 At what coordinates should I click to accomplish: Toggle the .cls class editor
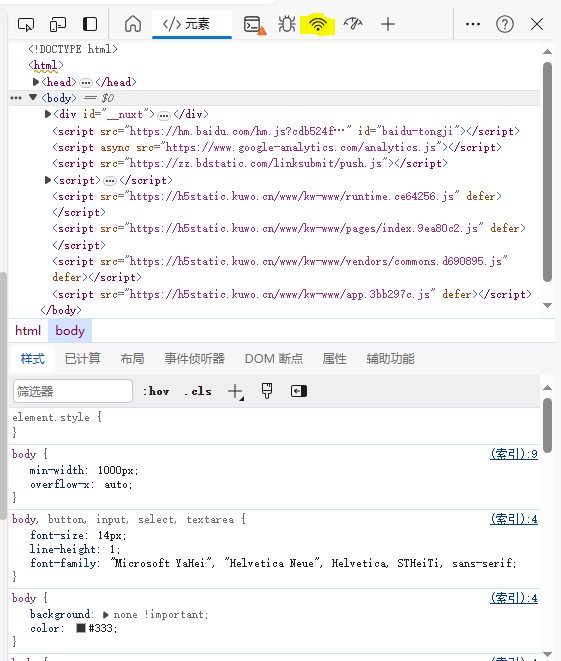198,391
